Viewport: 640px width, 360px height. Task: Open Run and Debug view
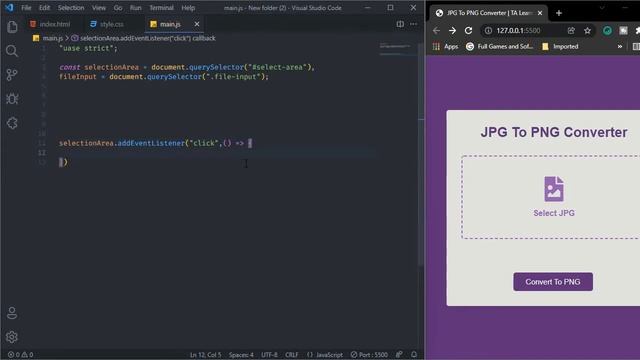12,99
